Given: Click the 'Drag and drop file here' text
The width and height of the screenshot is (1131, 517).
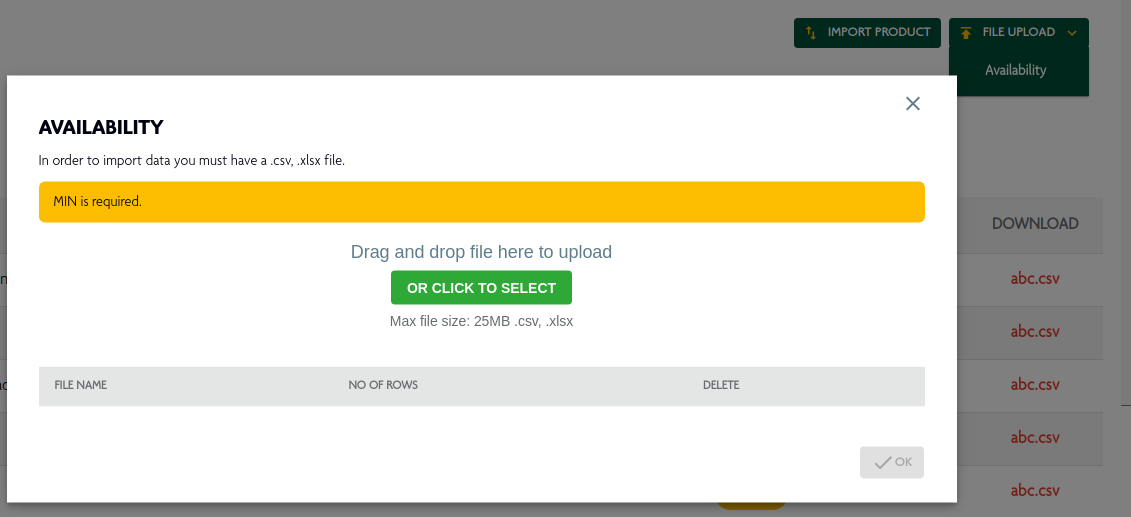Looking at the screenshot, I should click(x=481, y=252).
